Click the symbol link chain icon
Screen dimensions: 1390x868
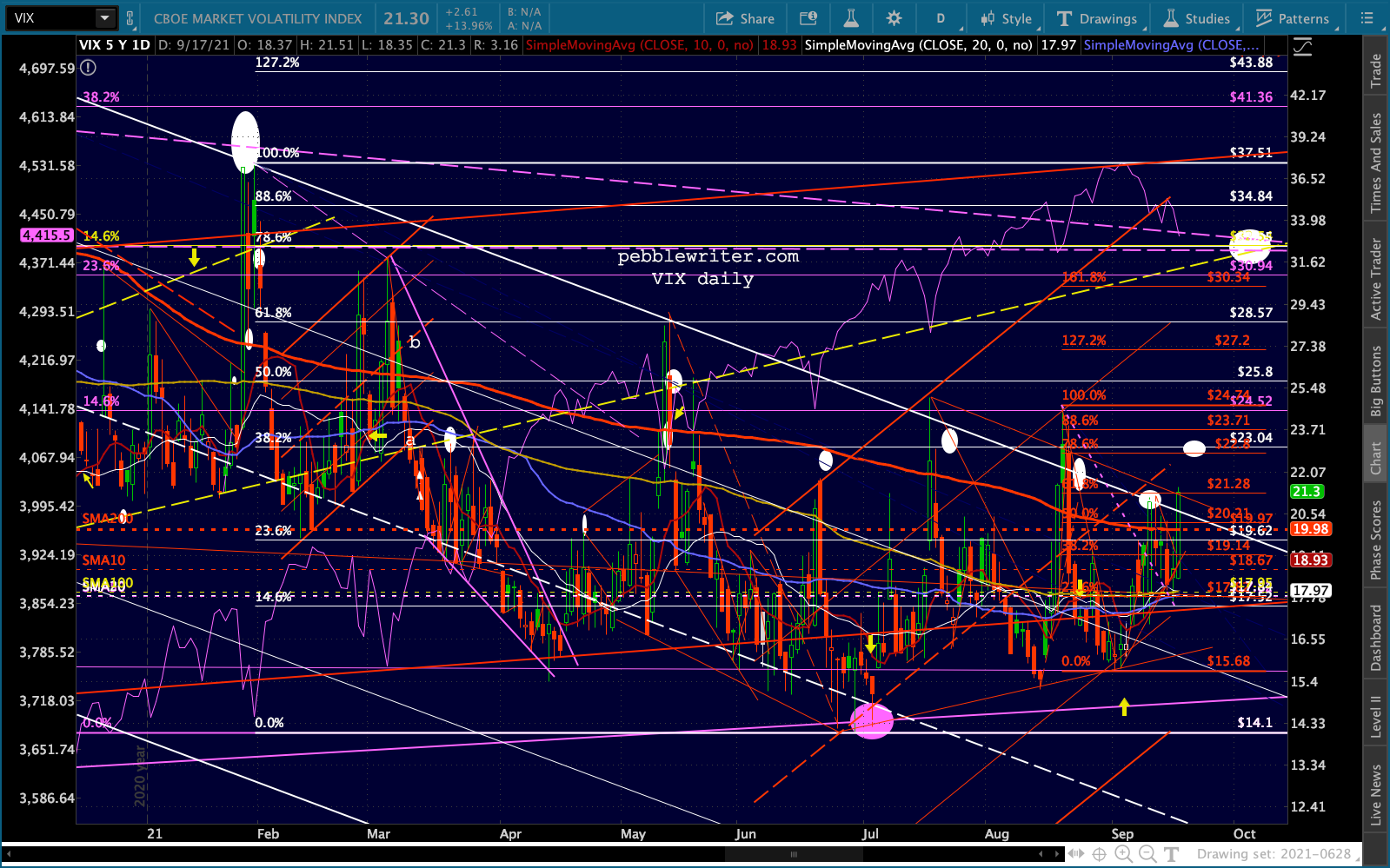point(130,18)
